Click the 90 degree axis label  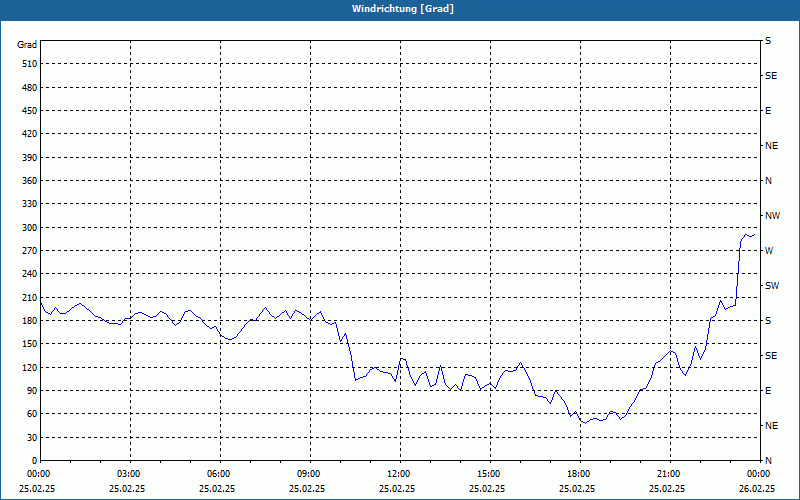[32, 391]
